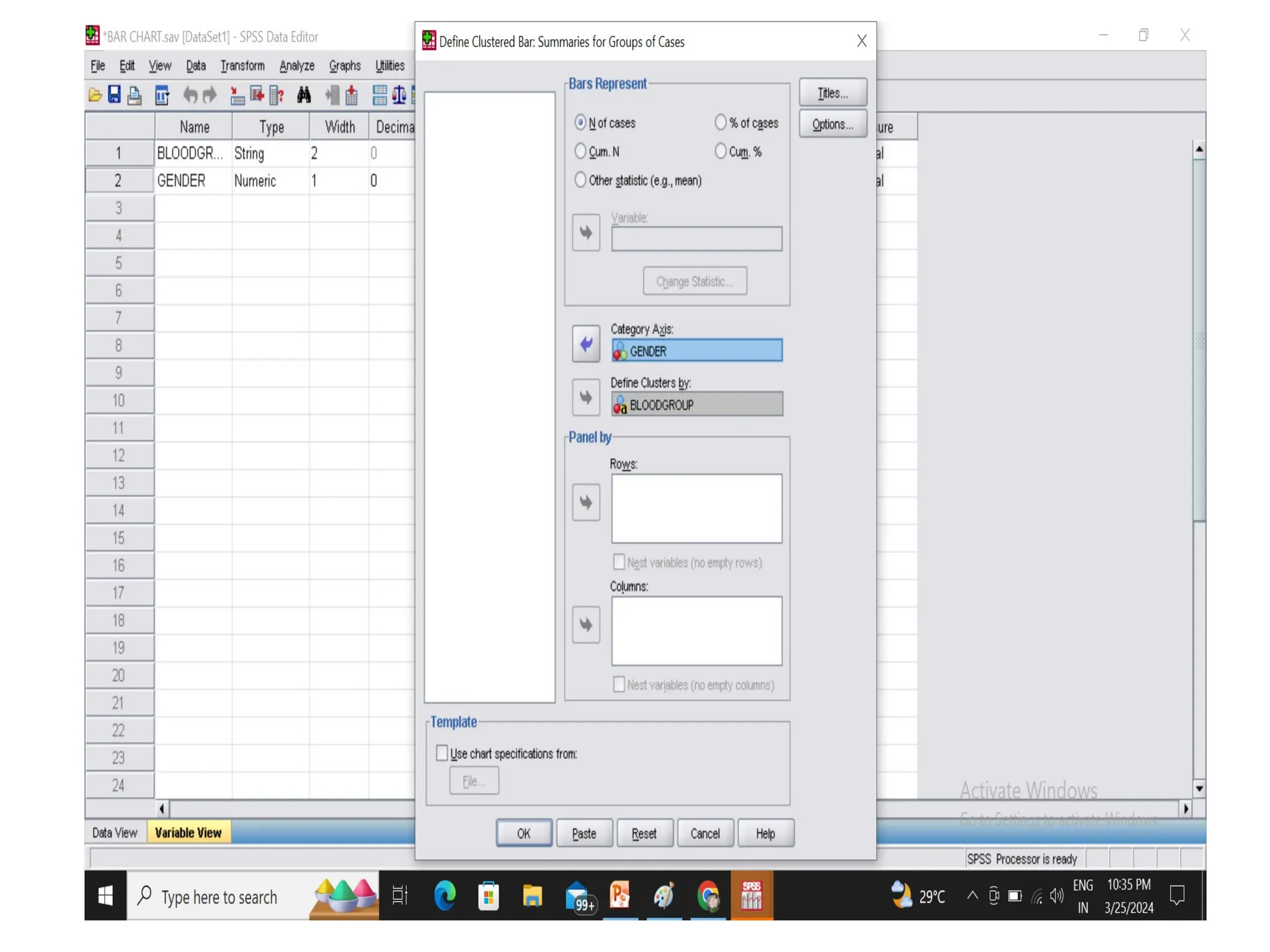
Task: Click the Titles... button
Action: (832, 93)
